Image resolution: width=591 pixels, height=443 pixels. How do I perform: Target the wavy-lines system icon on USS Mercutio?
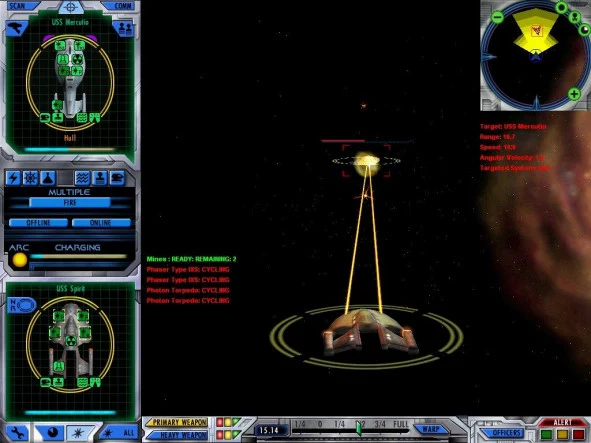[x=82, y=117]
